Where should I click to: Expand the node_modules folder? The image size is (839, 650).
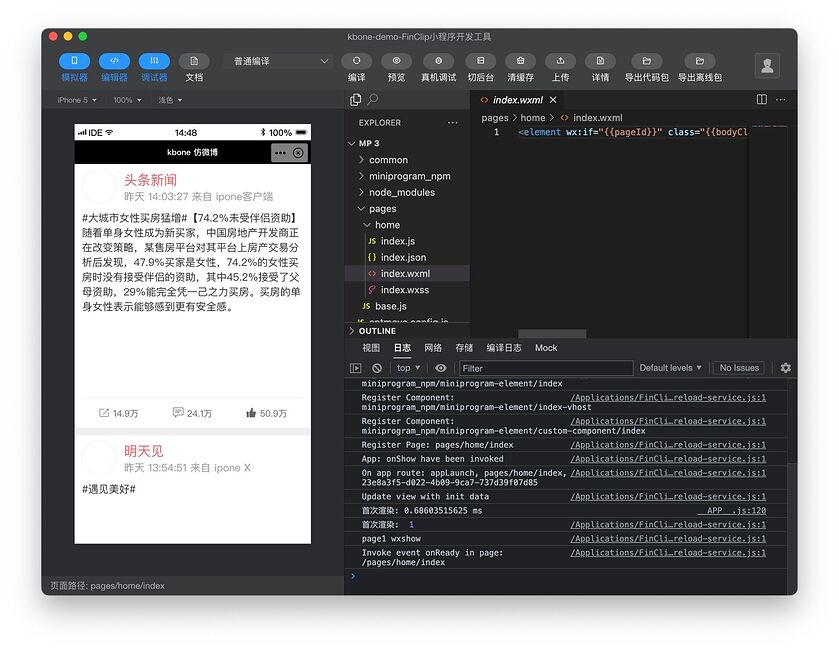402,192
